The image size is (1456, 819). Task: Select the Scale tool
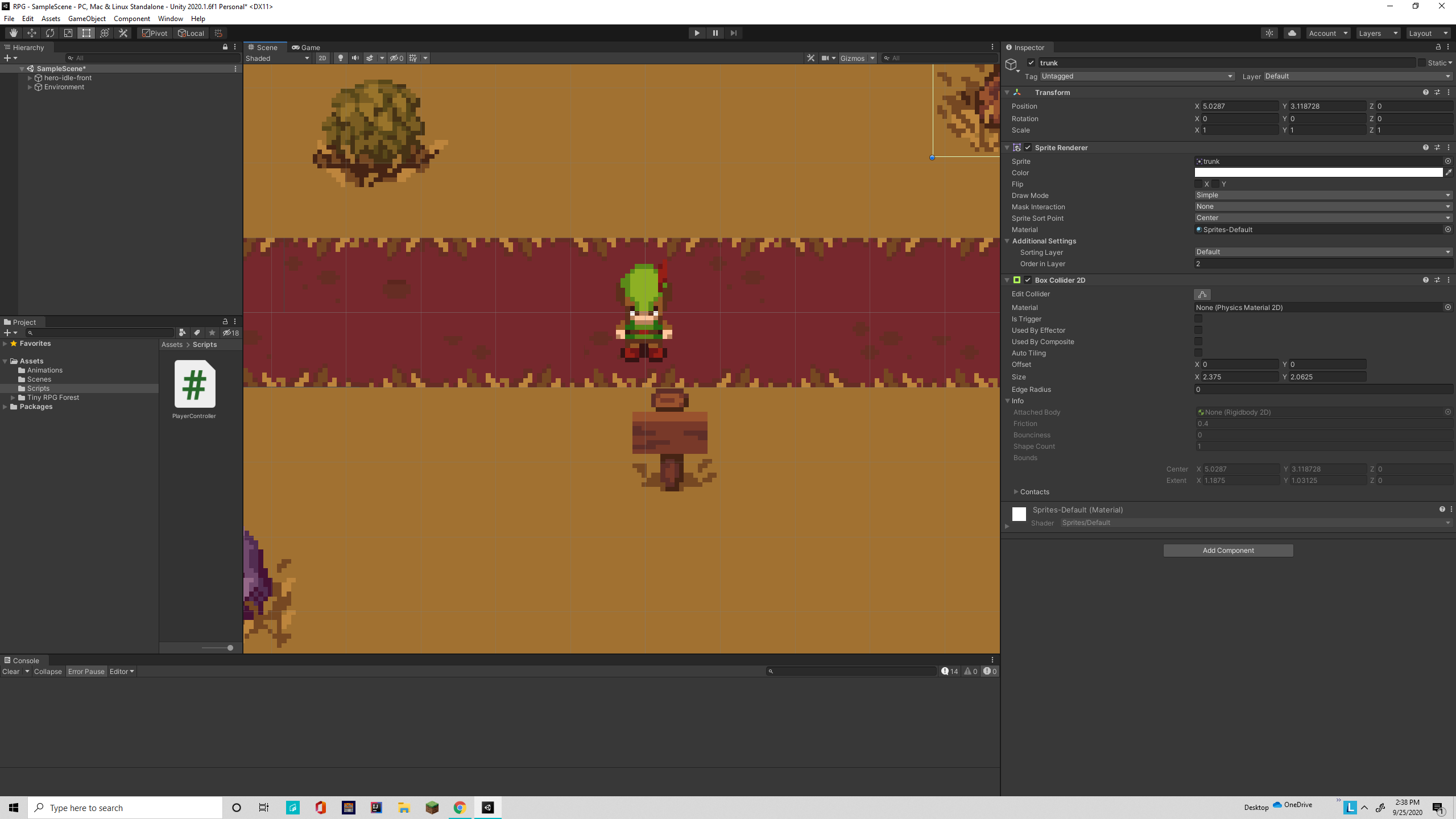68,33
